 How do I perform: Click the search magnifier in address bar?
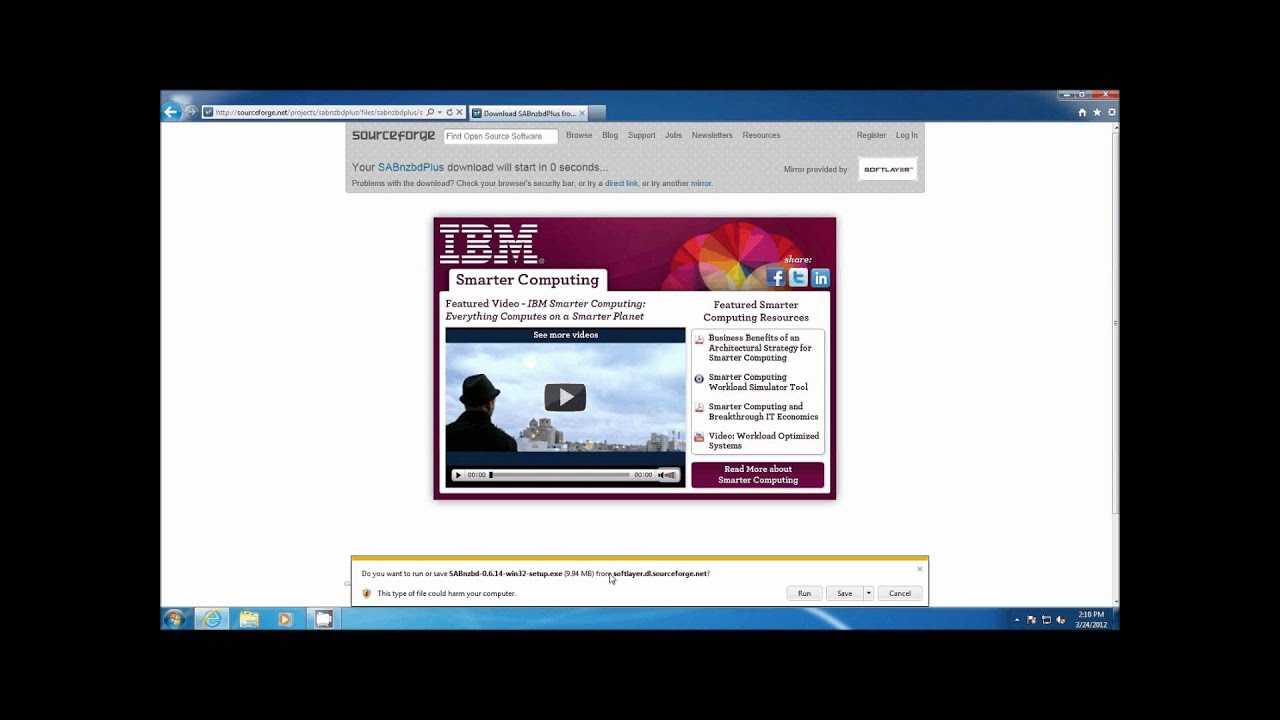click(430, 112)
